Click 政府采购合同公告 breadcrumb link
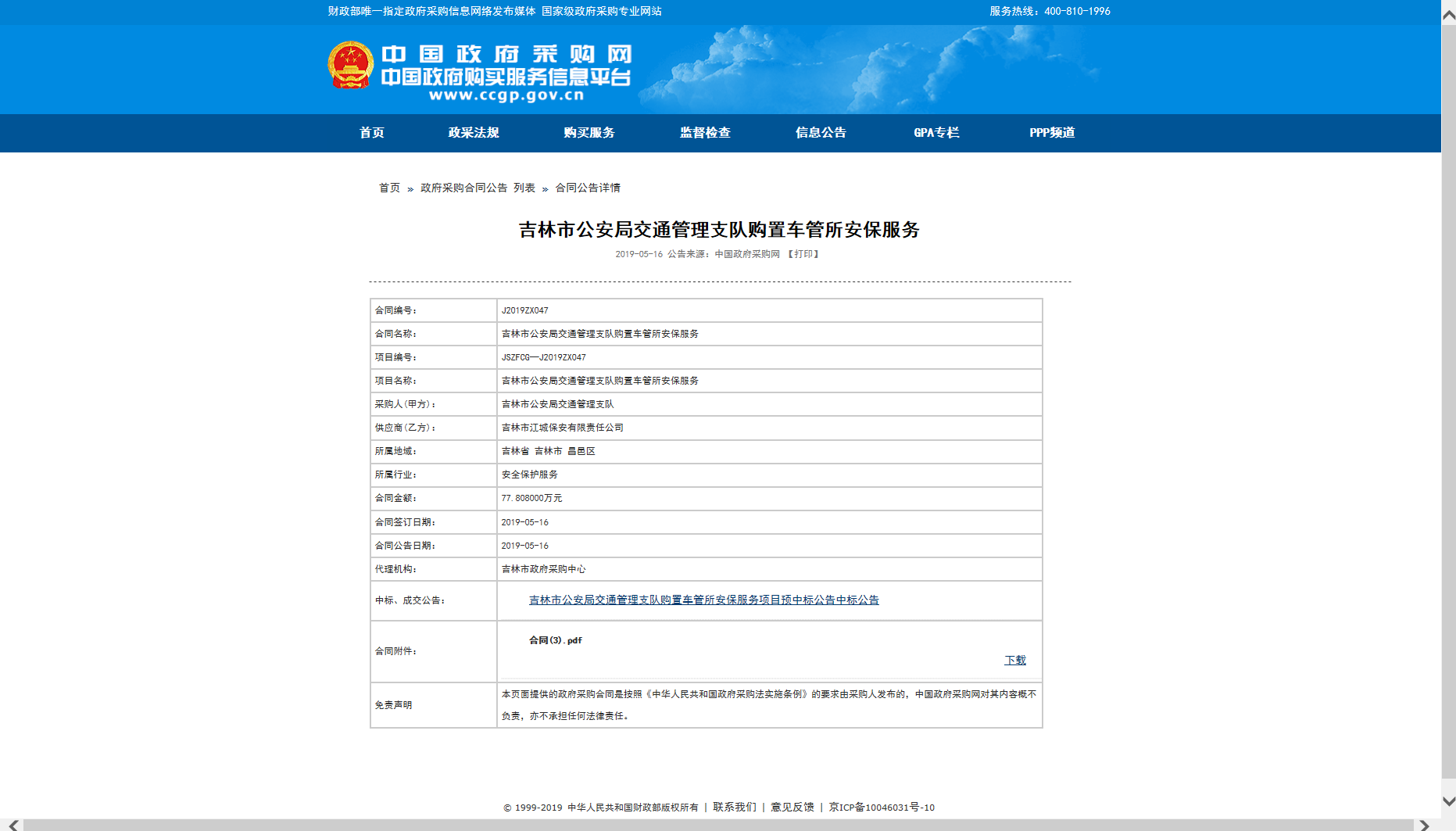This screenshot has width=1456, height=831. 463,188
